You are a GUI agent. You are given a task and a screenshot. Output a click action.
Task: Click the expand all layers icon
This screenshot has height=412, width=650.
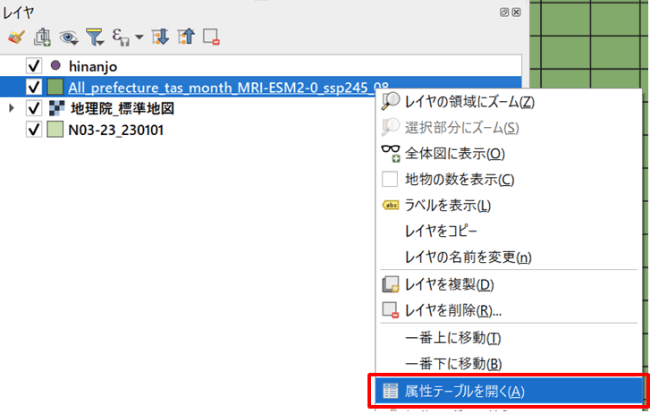[x=160, y=37]
